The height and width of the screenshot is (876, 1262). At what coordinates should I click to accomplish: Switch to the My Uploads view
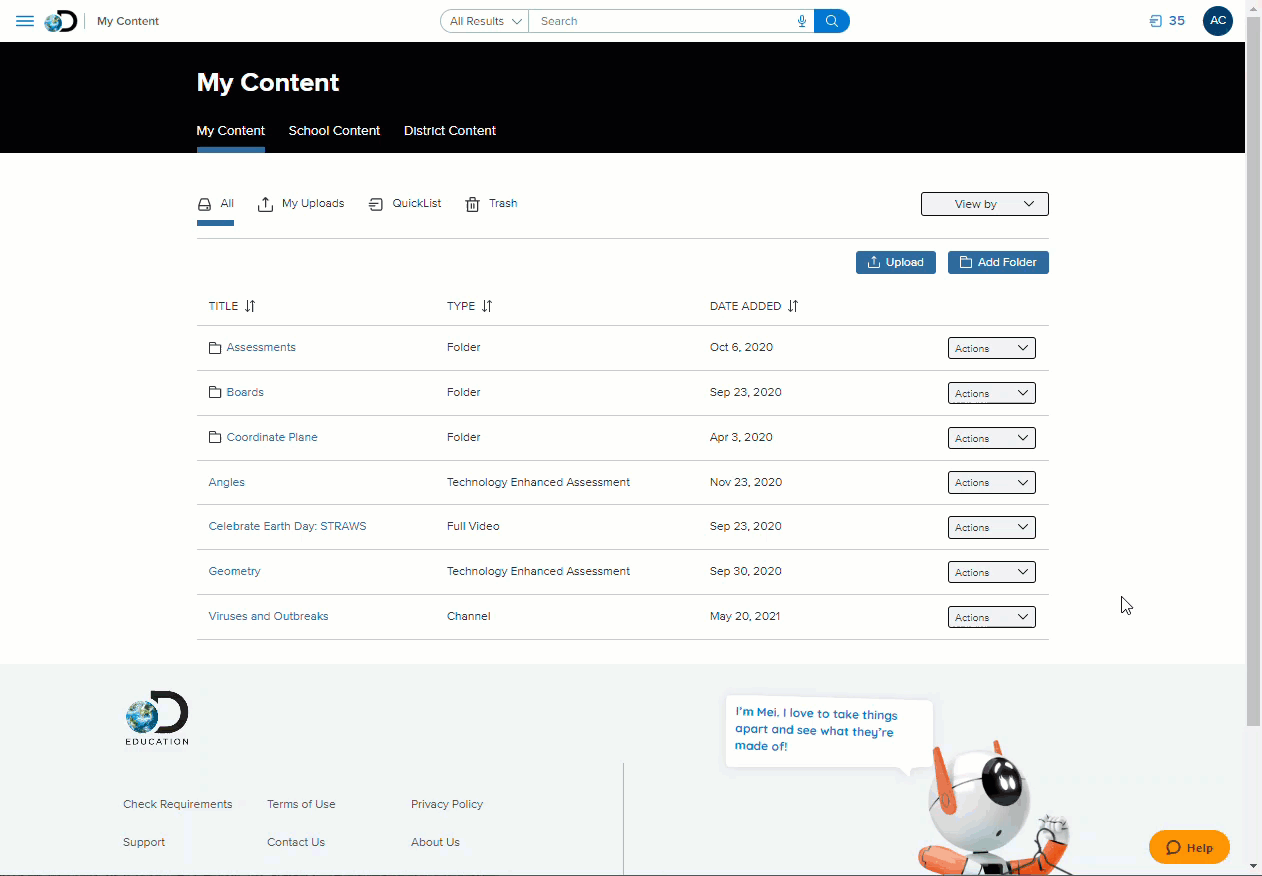(301, 203)
